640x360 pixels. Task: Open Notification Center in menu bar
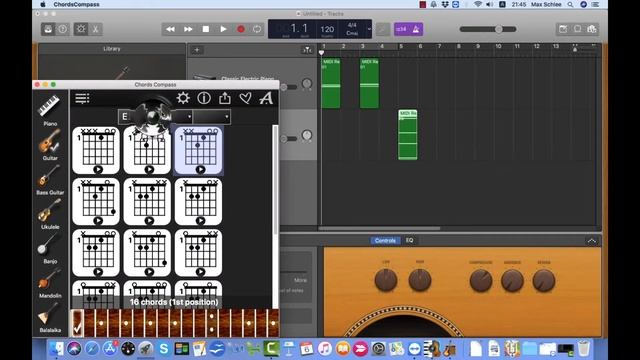596,4
